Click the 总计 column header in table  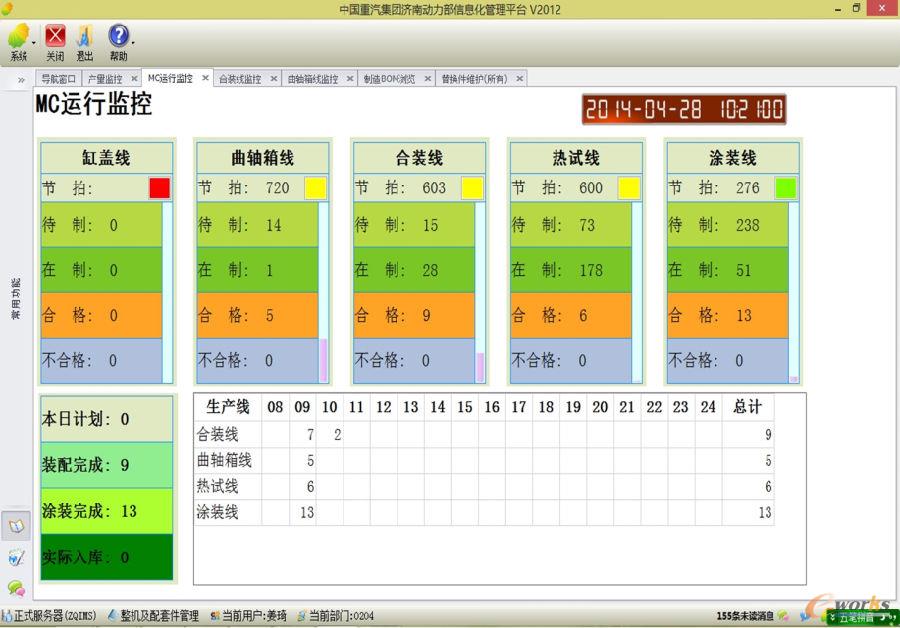coord(747,407)
